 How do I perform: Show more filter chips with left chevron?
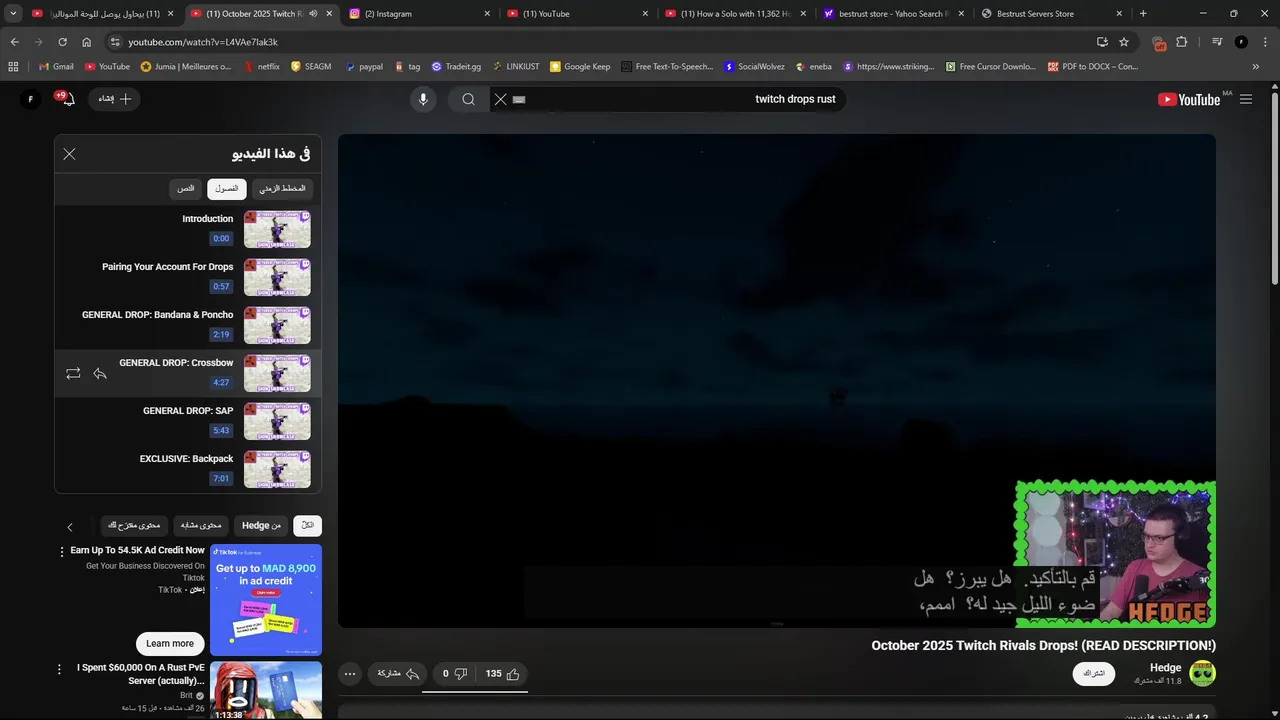tap(70, 527)
